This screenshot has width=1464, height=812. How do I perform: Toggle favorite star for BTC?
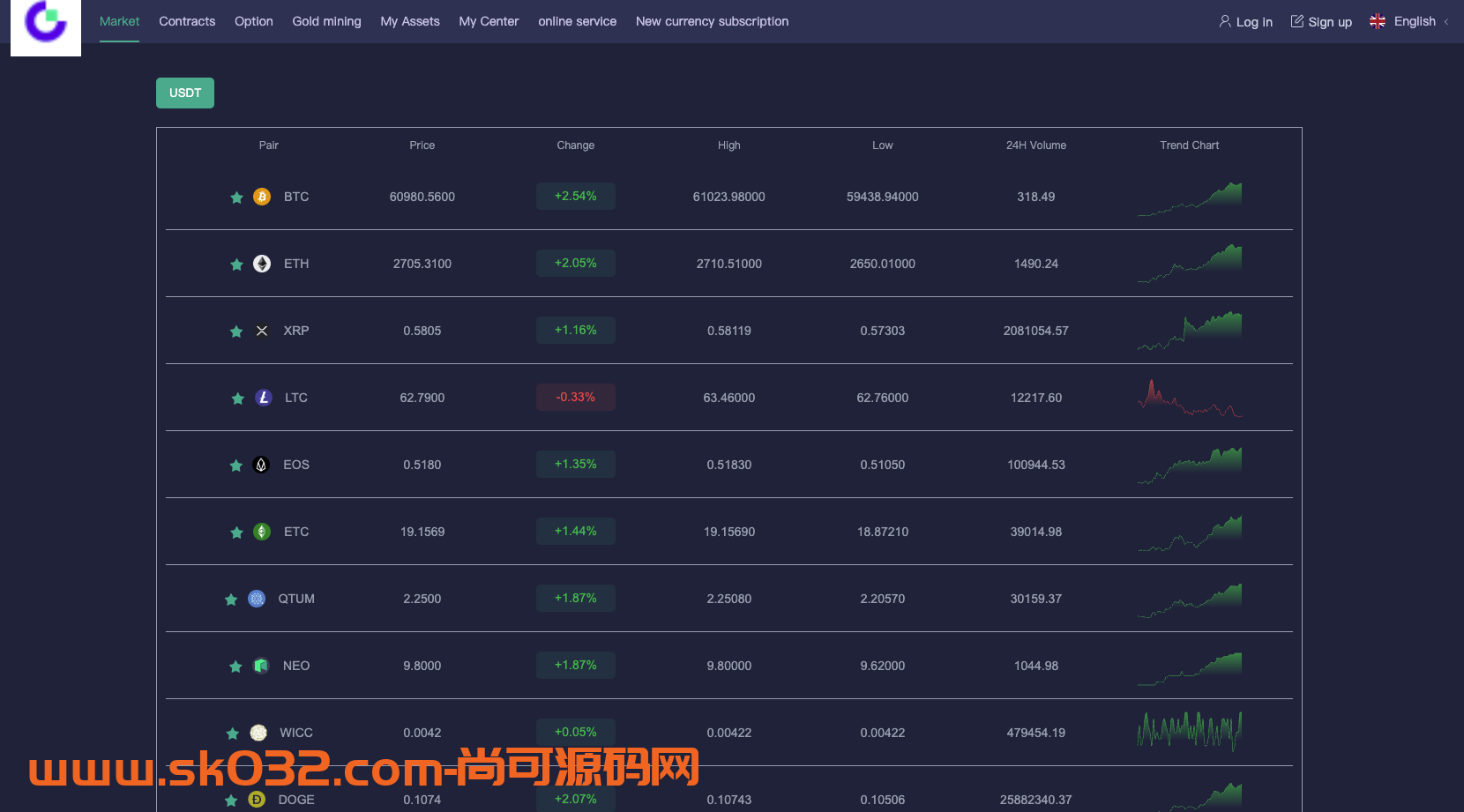click(236, 197)
